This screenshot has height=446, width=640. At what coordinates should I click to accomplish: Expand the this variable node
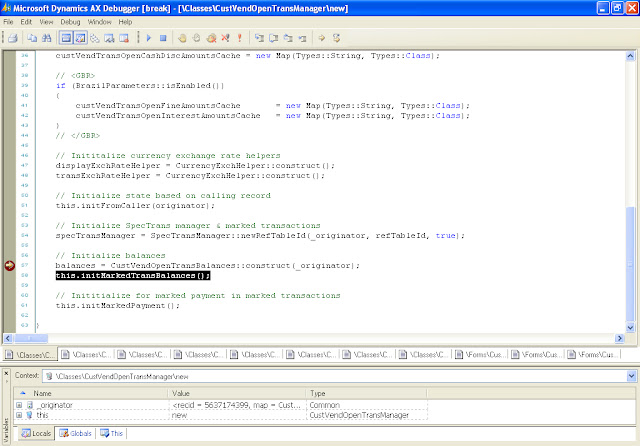click(x=19, y=415)
